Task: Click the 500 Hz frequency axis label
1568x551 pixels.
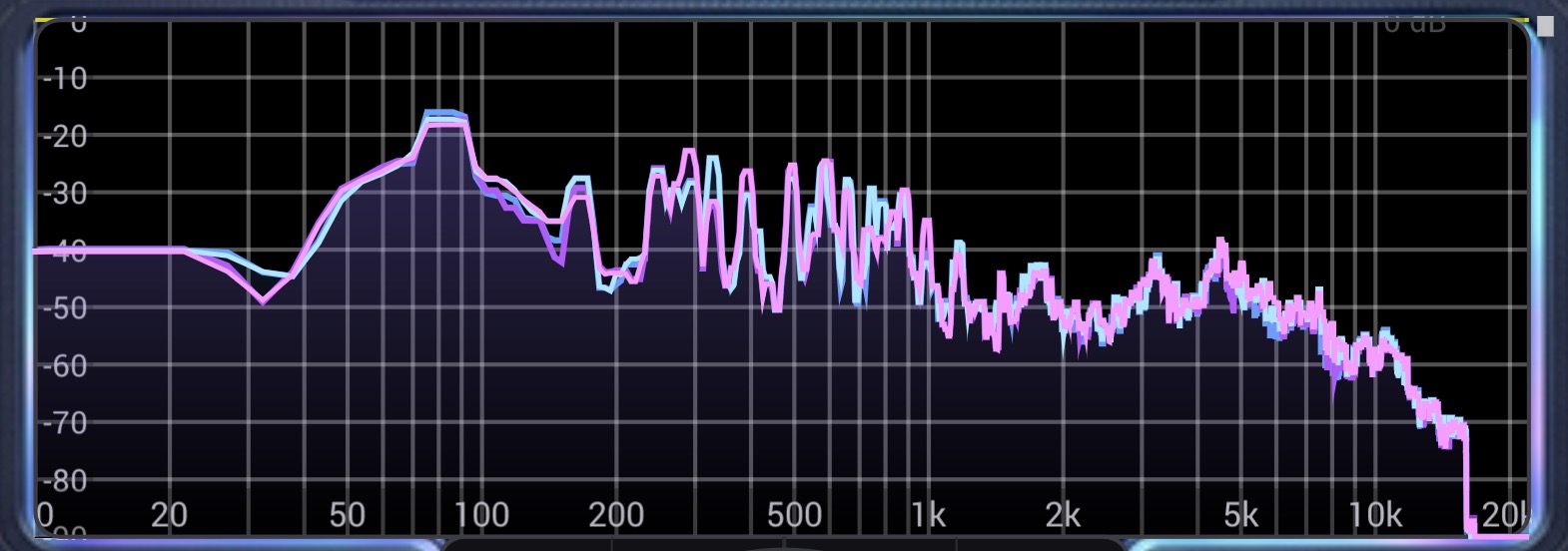Action: pos(794,515)
